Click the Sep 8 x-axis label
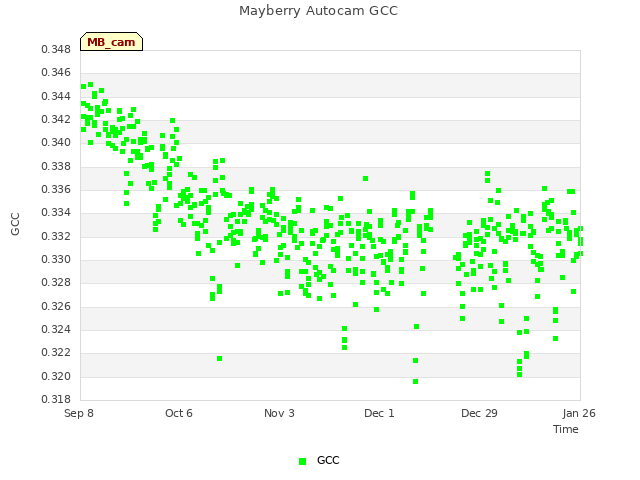 tap(79, 413)
